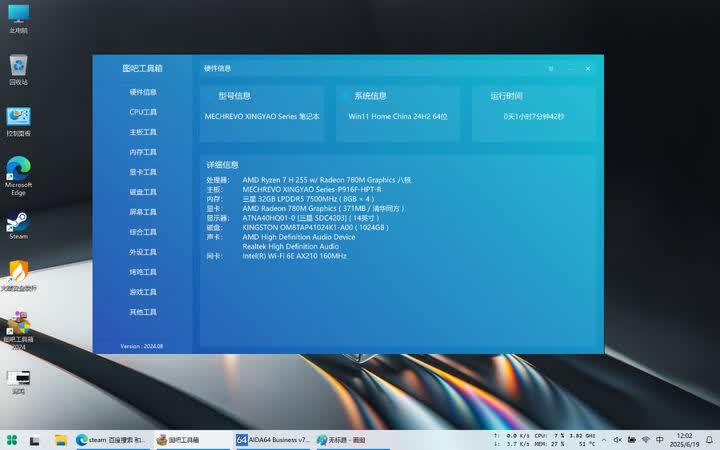Open the toolbox window menu button in title bar
The width and height of the screenshot is (720, 450).
pyautogui.click(x=551, y=69)
